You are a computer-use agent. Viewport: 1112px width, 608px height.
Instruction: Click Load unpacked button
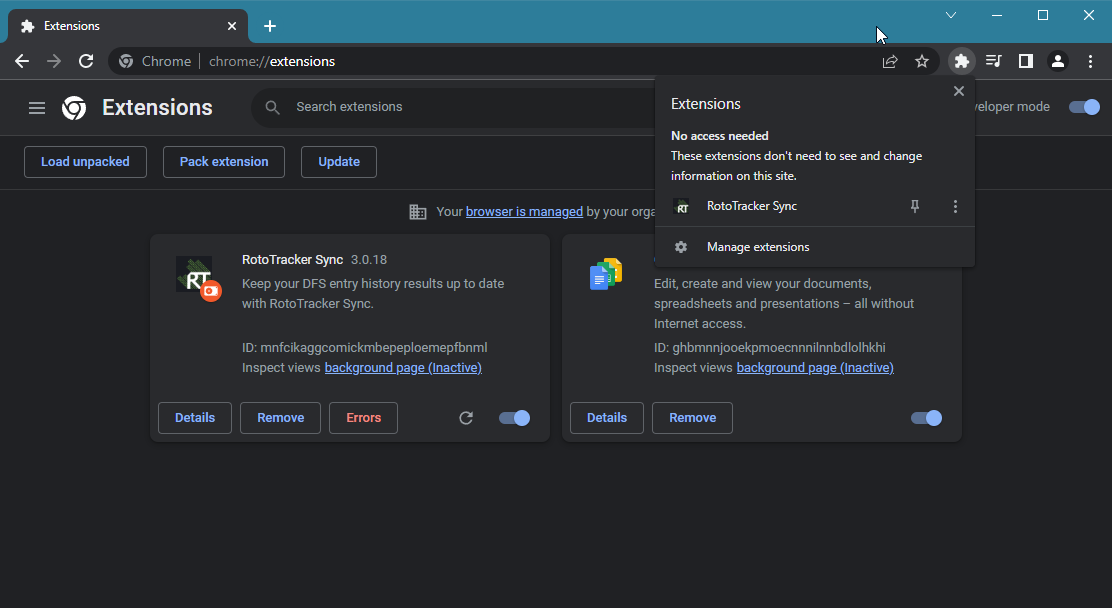point(85,162)
